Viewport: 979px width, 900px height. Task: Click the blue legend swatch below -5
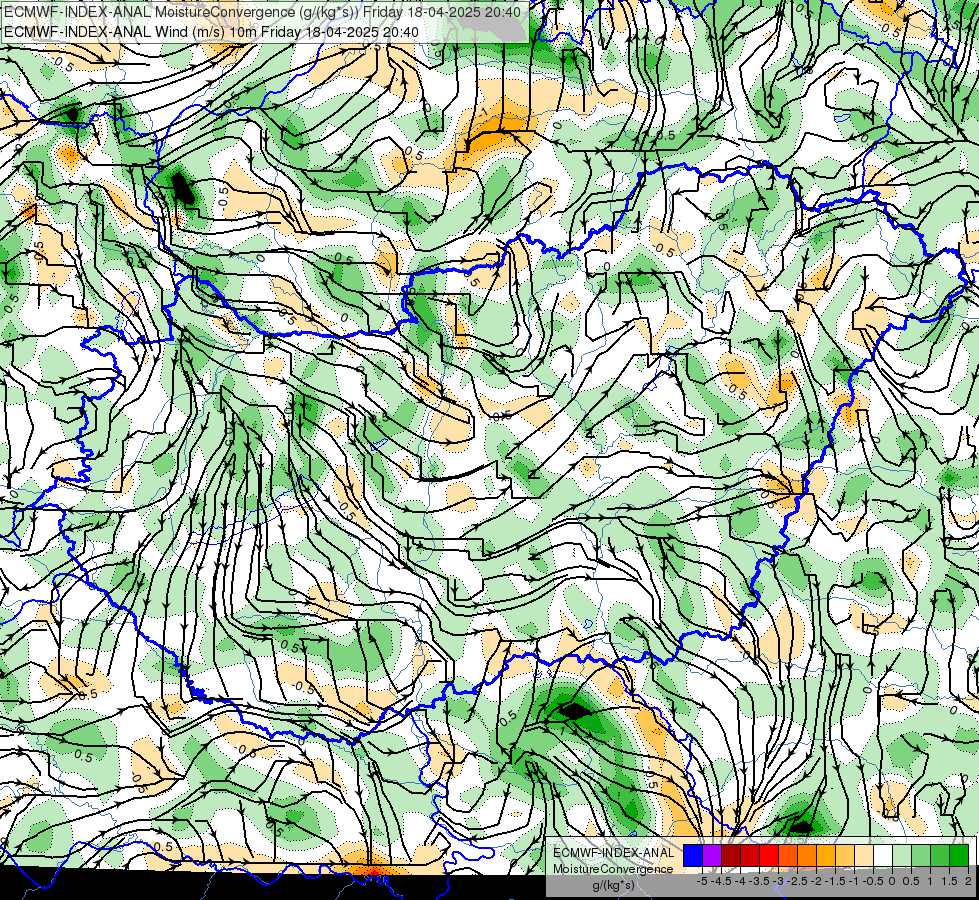point(693,856)
